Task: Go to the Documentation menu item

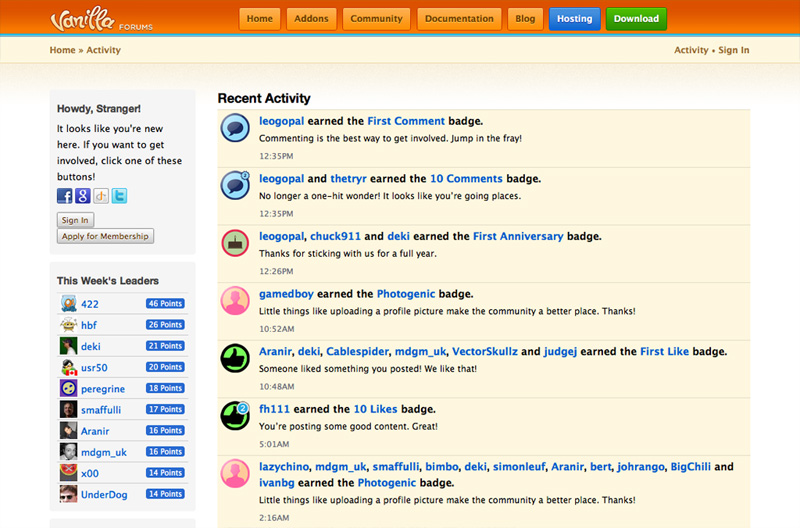Action: 459,19
